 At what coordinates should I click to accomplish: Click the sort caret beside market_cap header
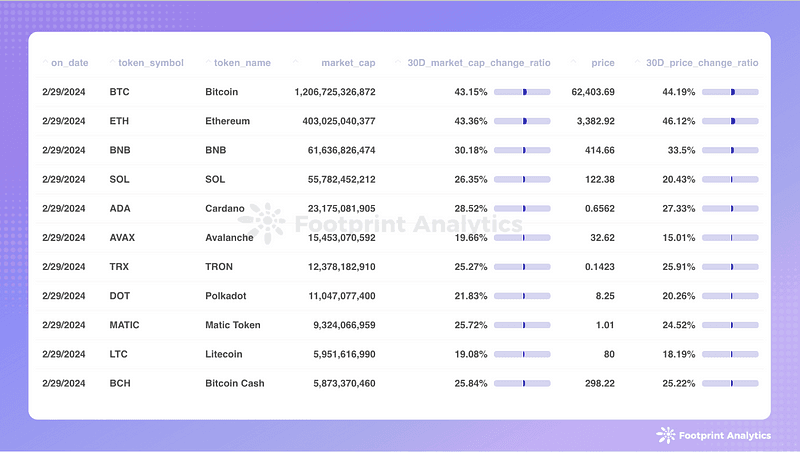pyautogui.click(x=295, y=62)
